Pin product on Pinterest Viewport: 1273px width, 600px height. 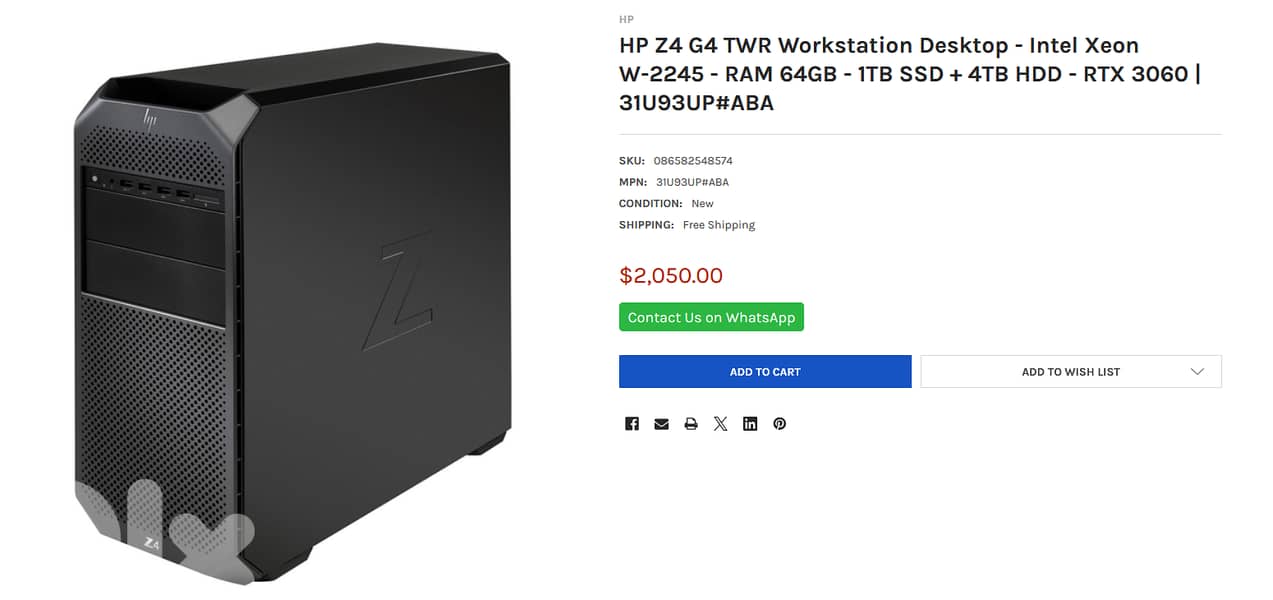tap(780, 424)
